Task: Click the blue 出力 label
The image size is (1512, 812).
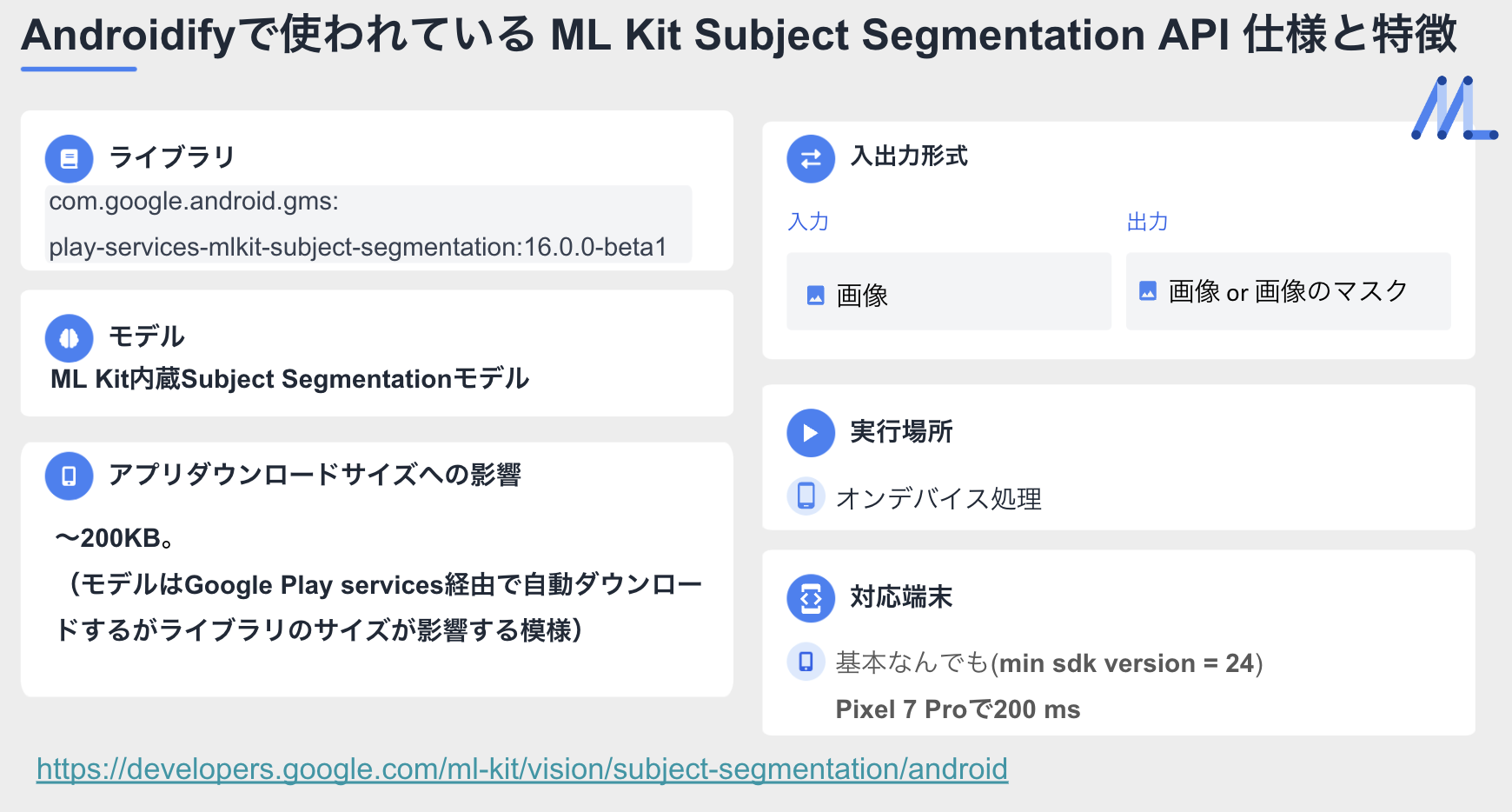Action: tap(1147, 222)
